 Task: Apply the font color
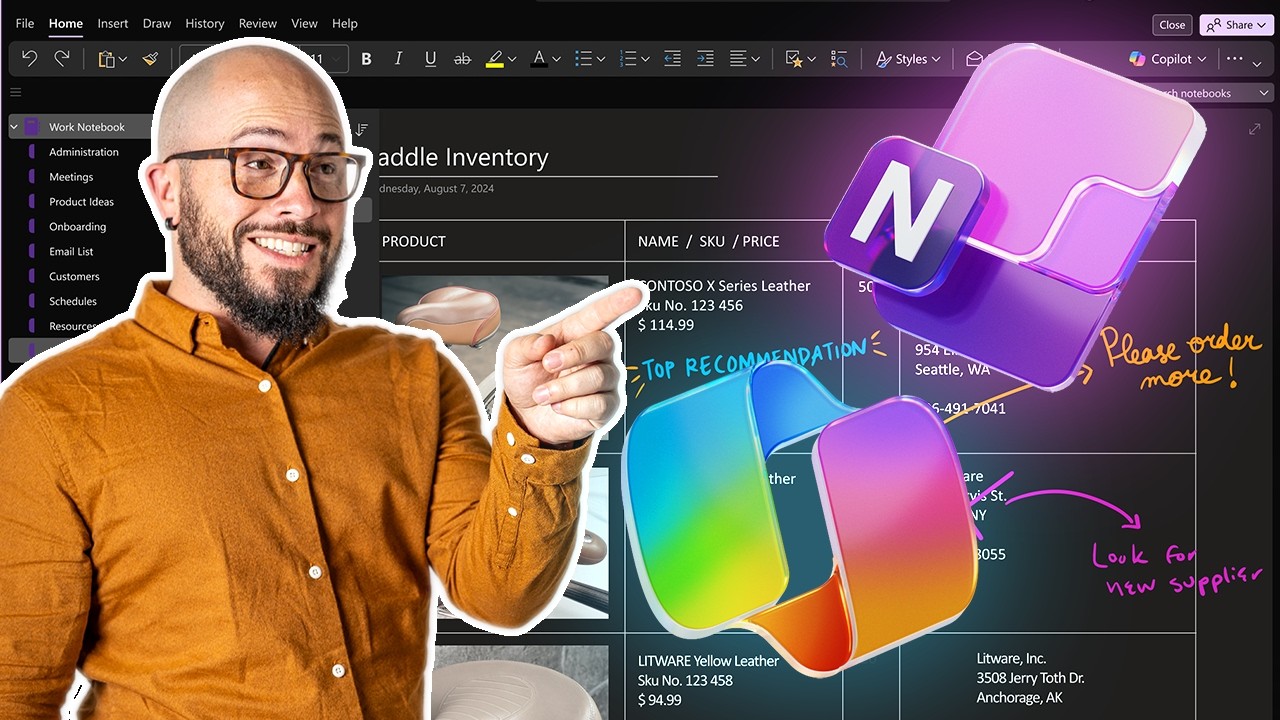(539, 59)
